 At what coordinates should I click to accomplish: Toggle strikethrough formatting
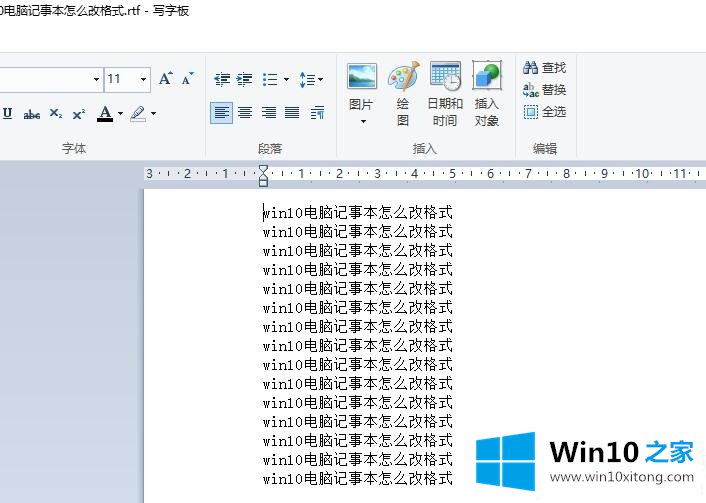32,114
